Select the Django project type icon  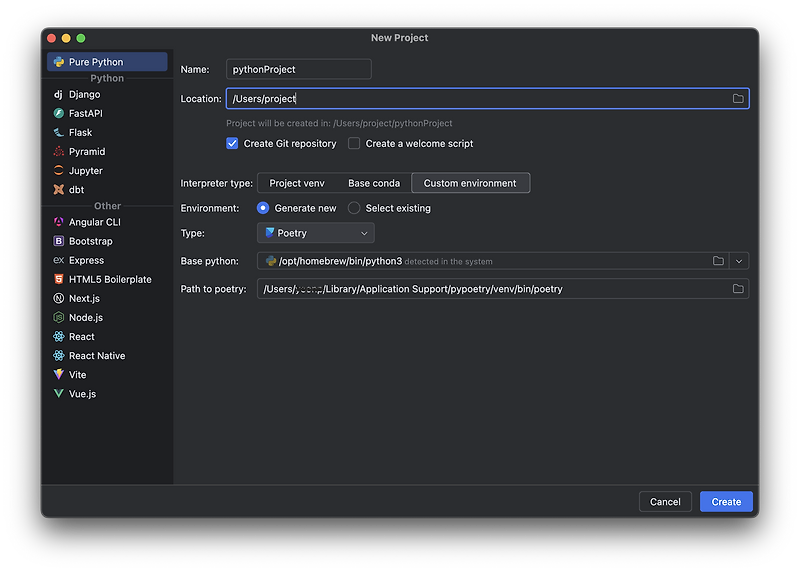point(59,94)
